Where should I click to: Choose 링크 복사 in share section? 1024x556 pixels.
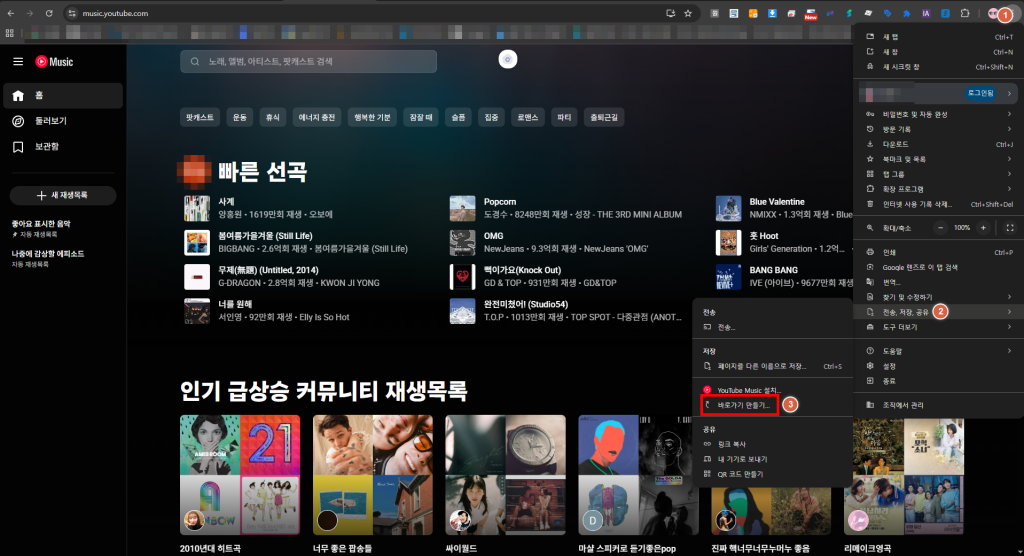pos(773,444)
